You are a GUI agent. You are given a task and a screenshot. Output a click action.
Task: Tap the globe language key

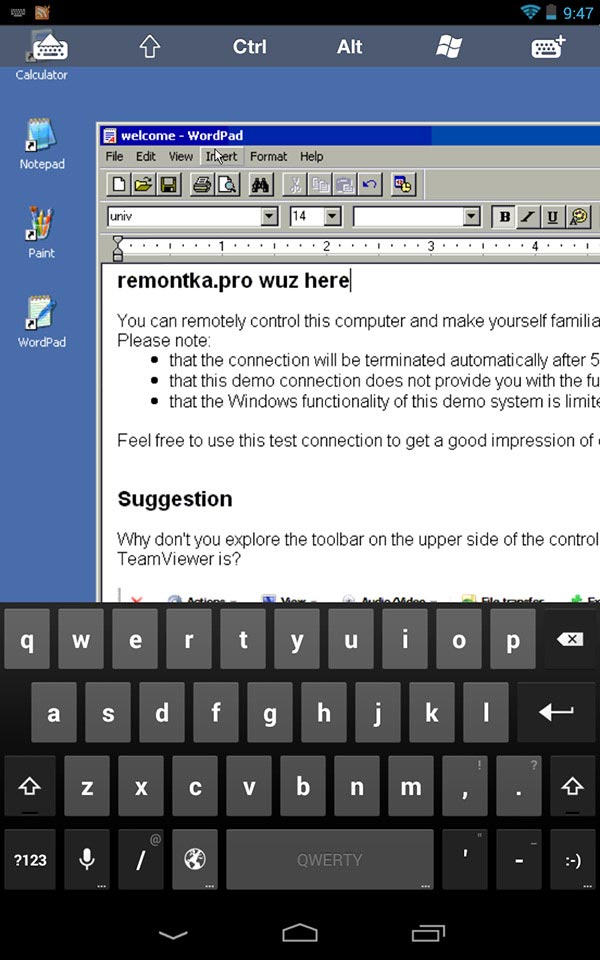coord(195,860)
